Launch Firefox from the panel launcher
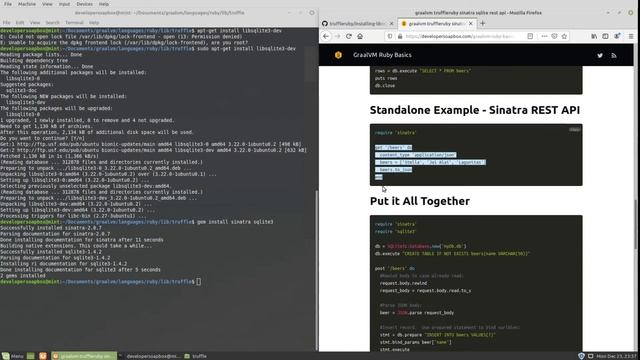 point(43,356)
